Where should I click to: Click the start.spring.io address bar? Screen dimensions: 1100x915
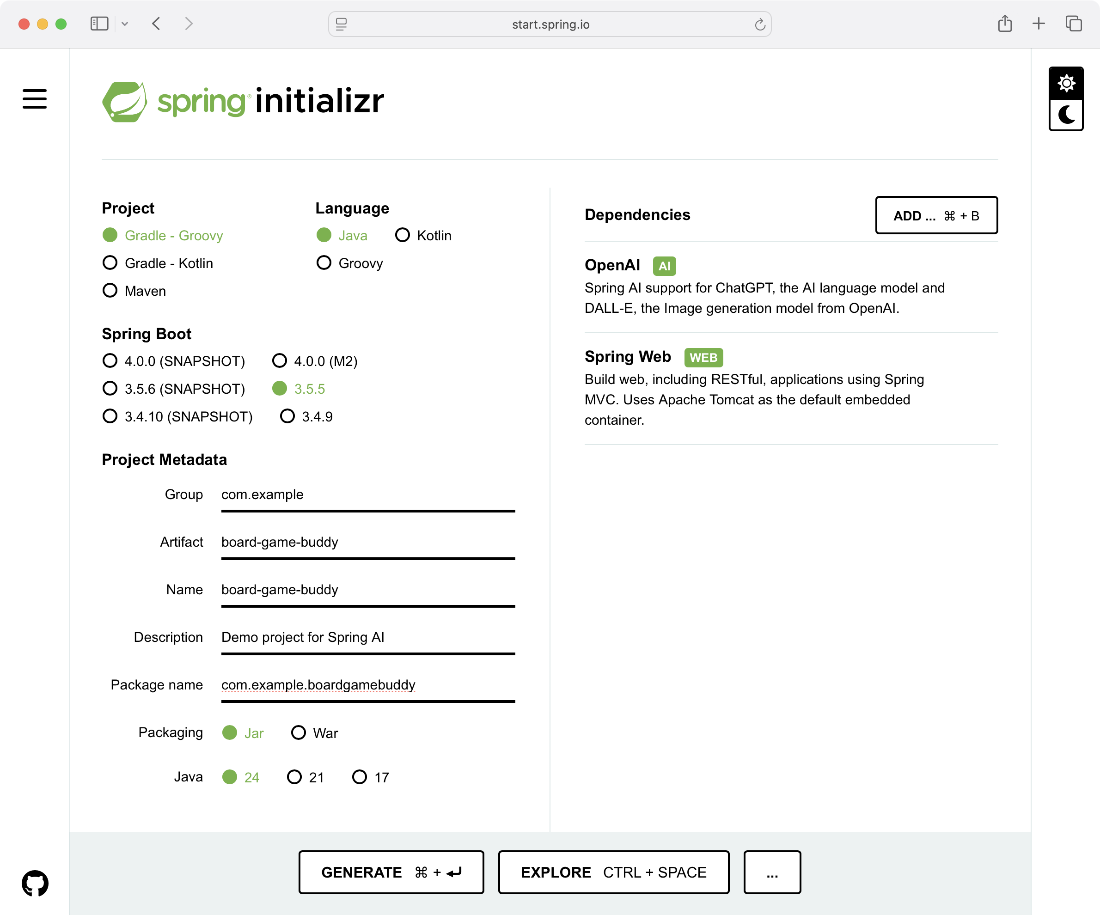[x=550, y=25]
